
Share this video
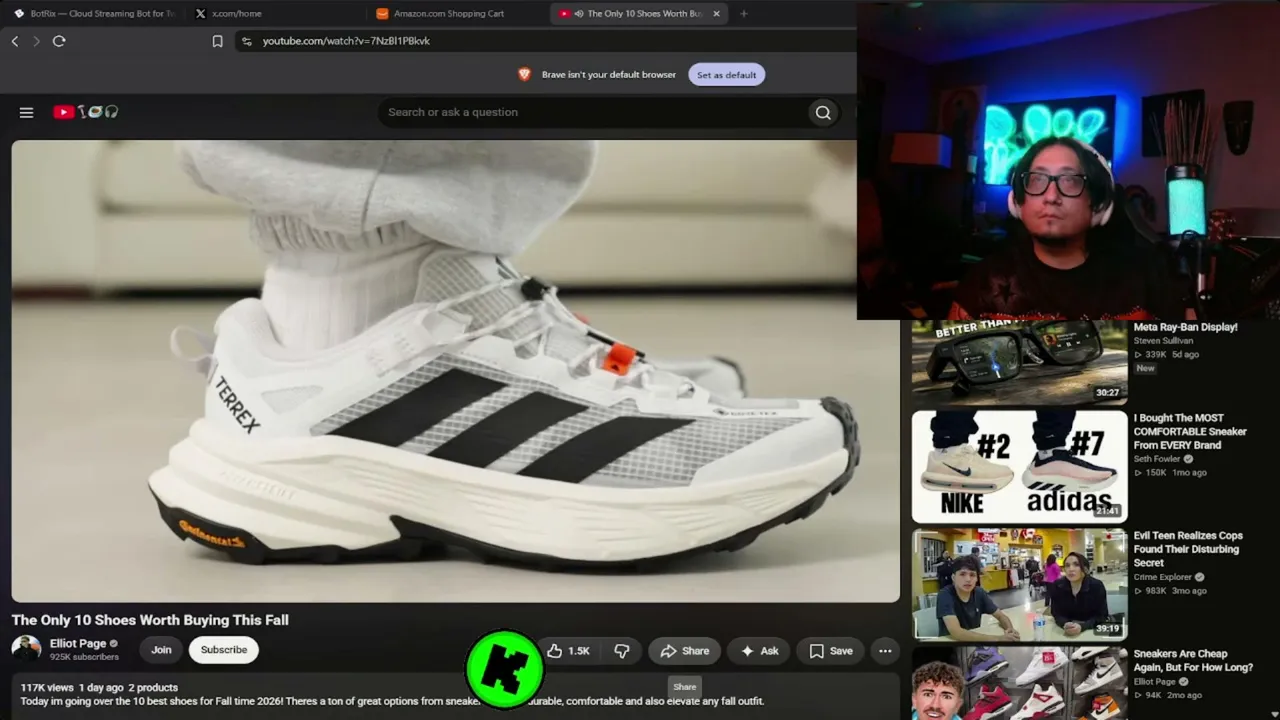point(684,651)
